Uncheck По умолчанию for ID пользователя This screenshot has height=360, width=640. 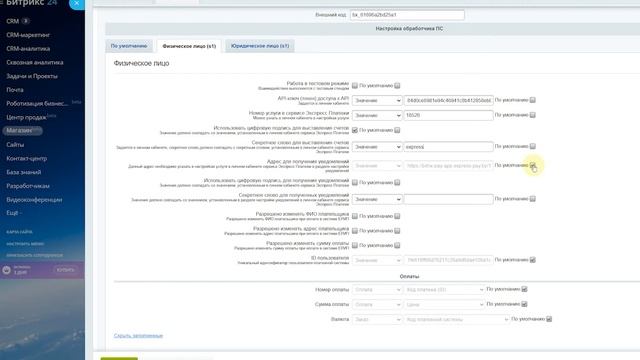pos(533,260)
